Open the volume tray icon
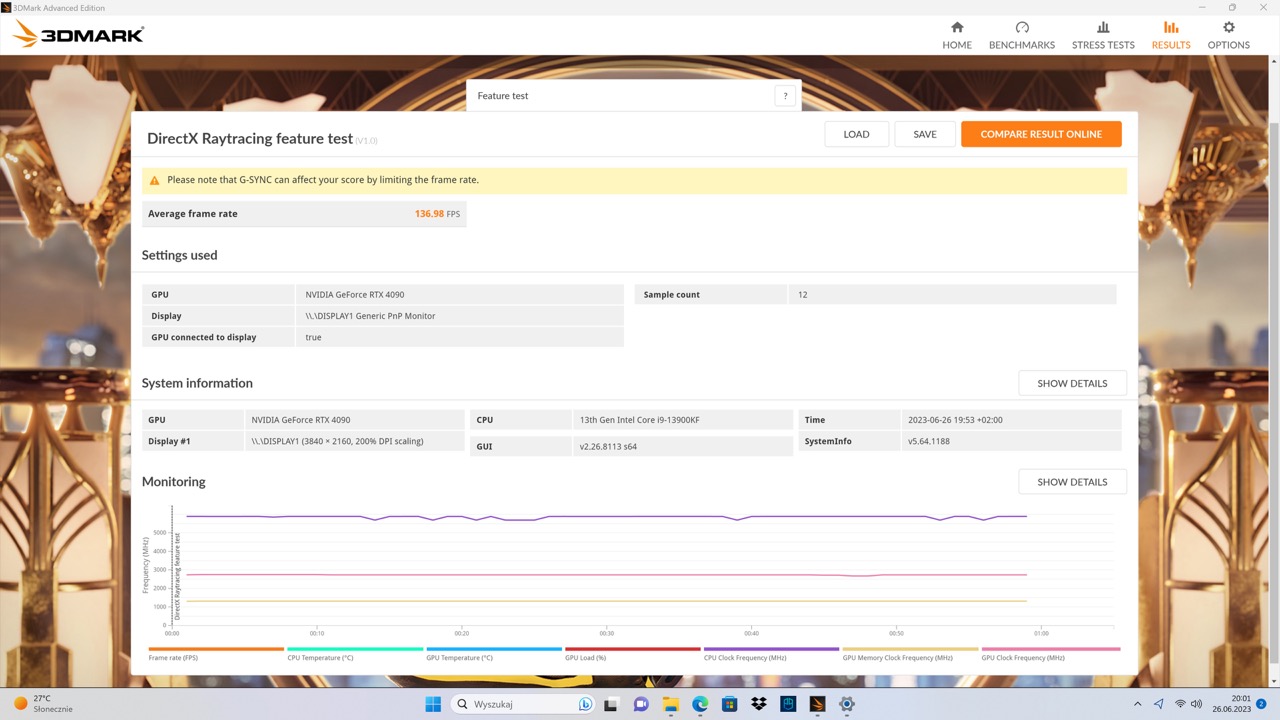Viewport: 1280px width, 720px height. [x=1196, y=704]
